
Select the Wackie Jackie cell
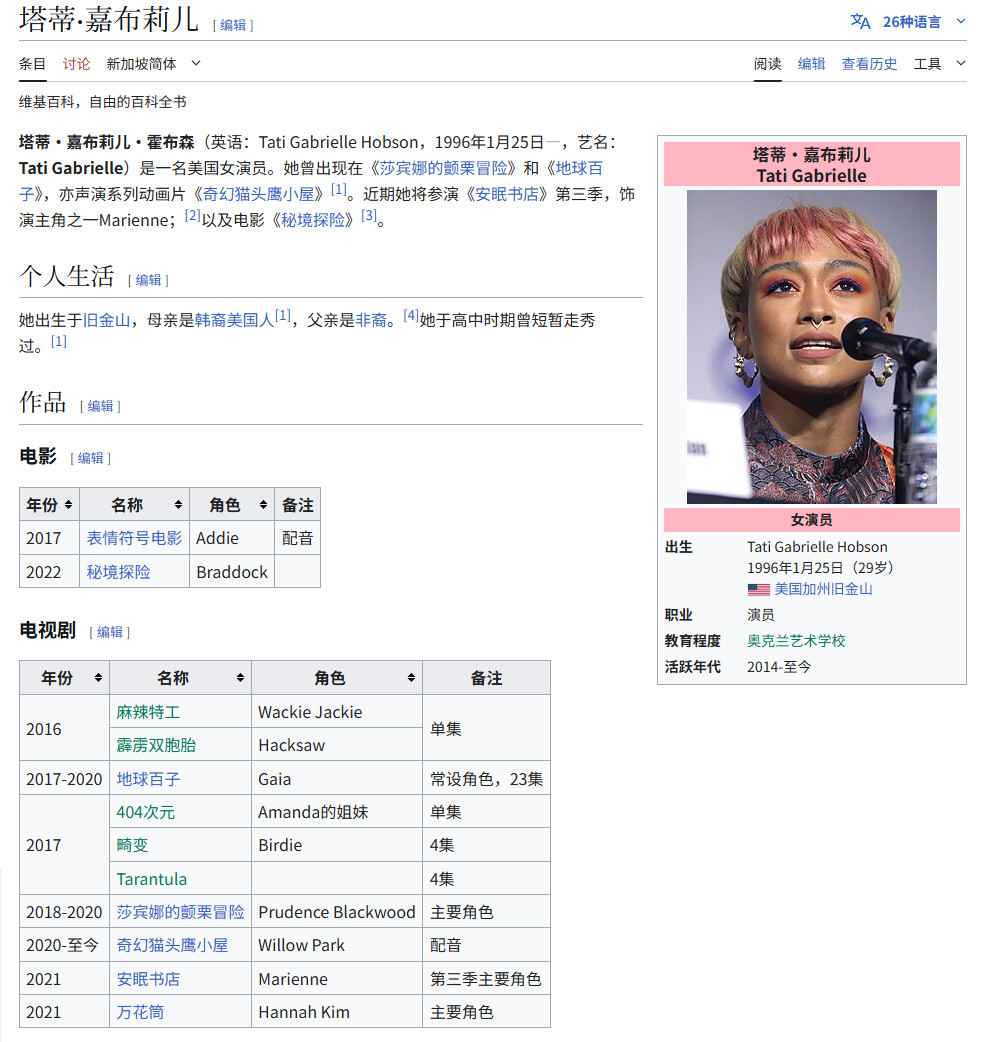(337, 712)
